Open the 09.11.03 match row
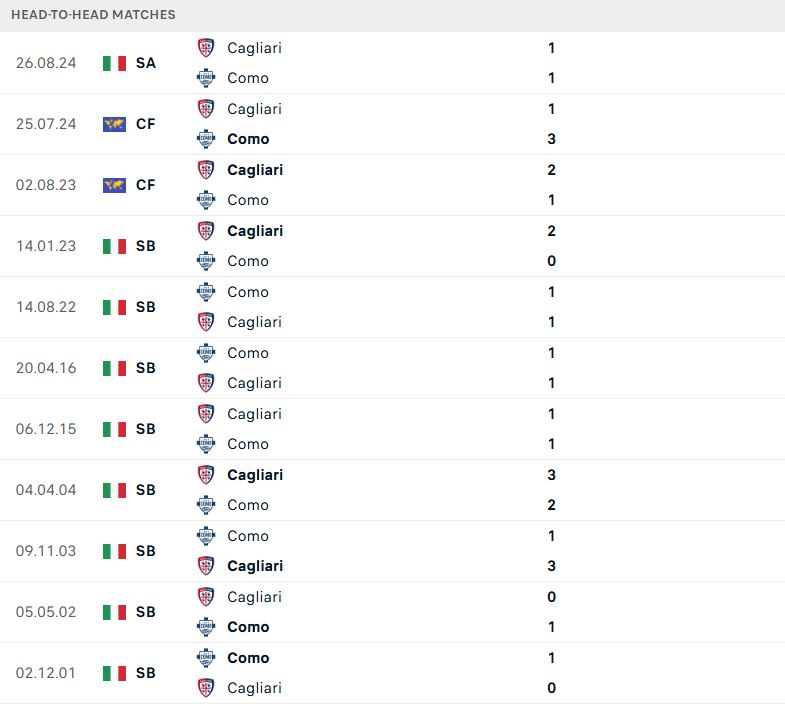 392,551
